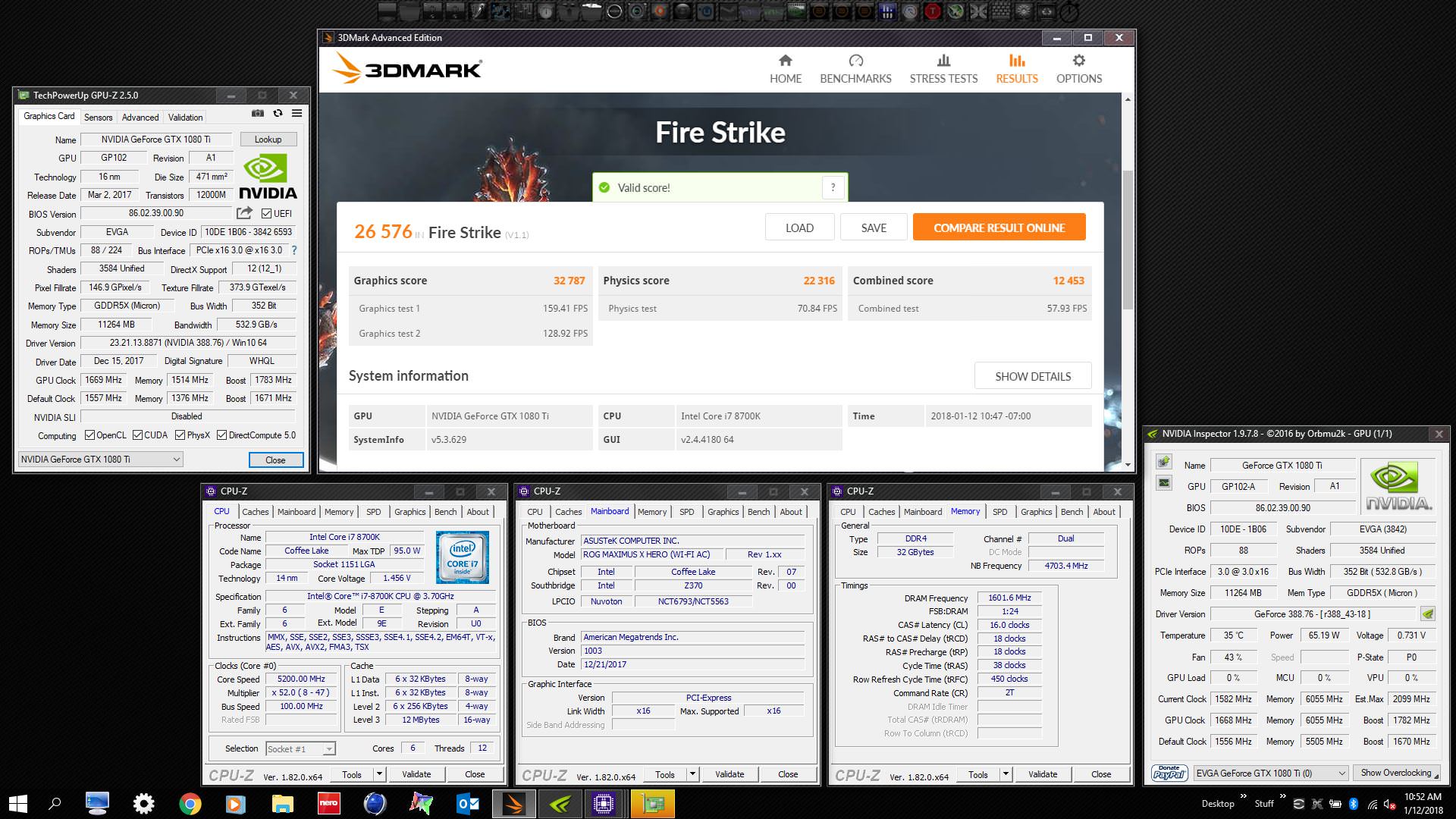Open 3DMark Stress Tests section
The height and width of the screenshot is (819, 1456).
tap(943, 69)
